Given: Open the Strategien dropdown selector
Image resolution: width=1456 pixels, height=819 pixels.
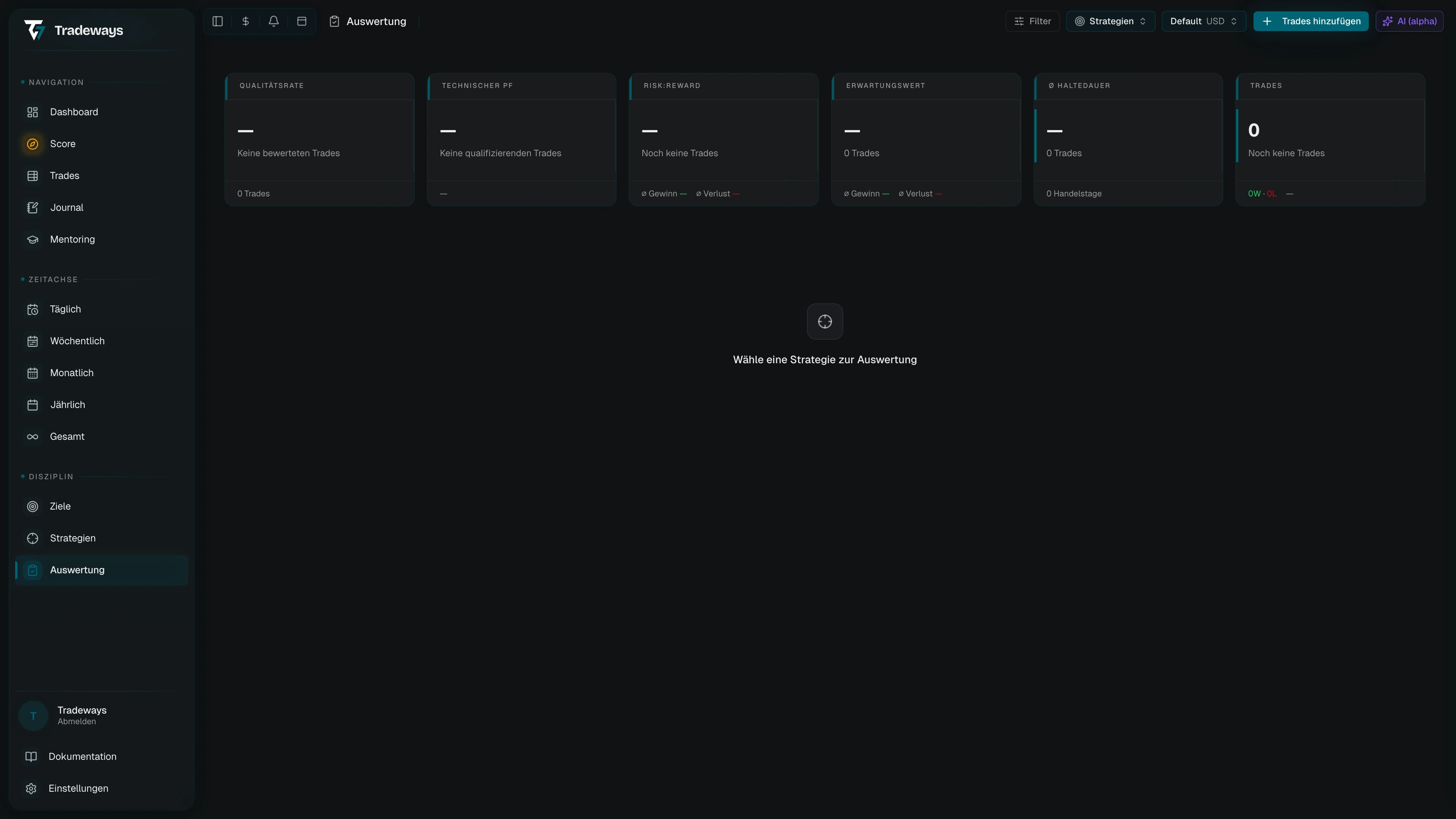Looking at the screenshot, I should pyautogui.click(x=1110, y=22).
